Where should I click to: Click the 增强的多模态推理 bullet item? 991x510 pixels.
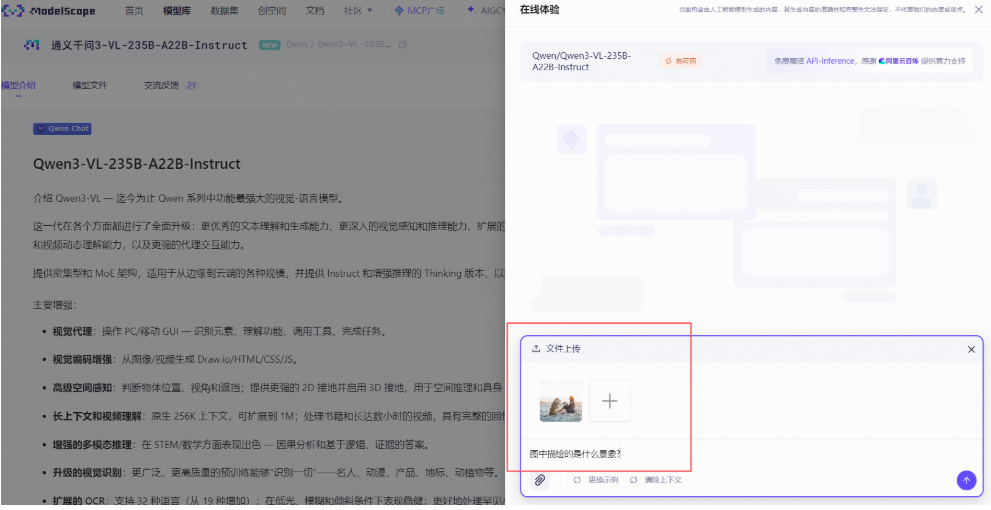click(x=241, y=445)
